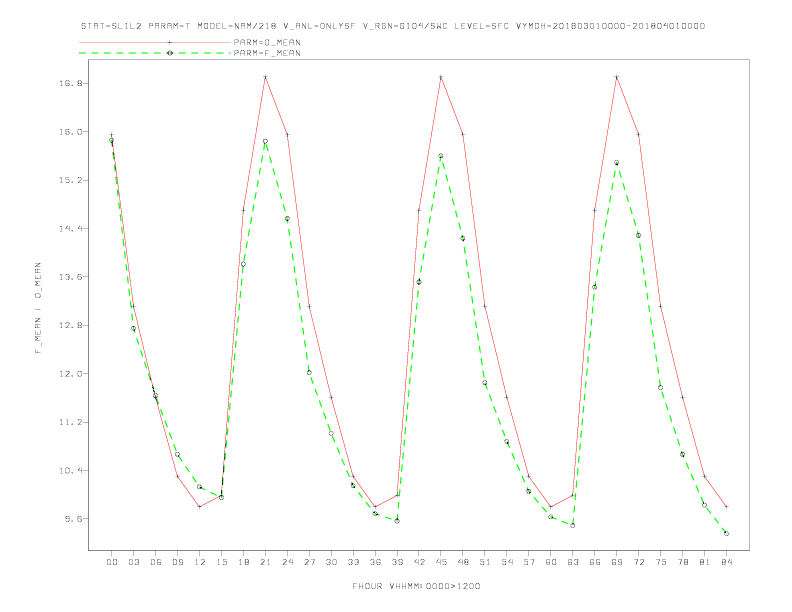This screenshot has width=792, height=612.
Task: Click the 48 x-axis hour label
Action: click(x=463, y=562)
